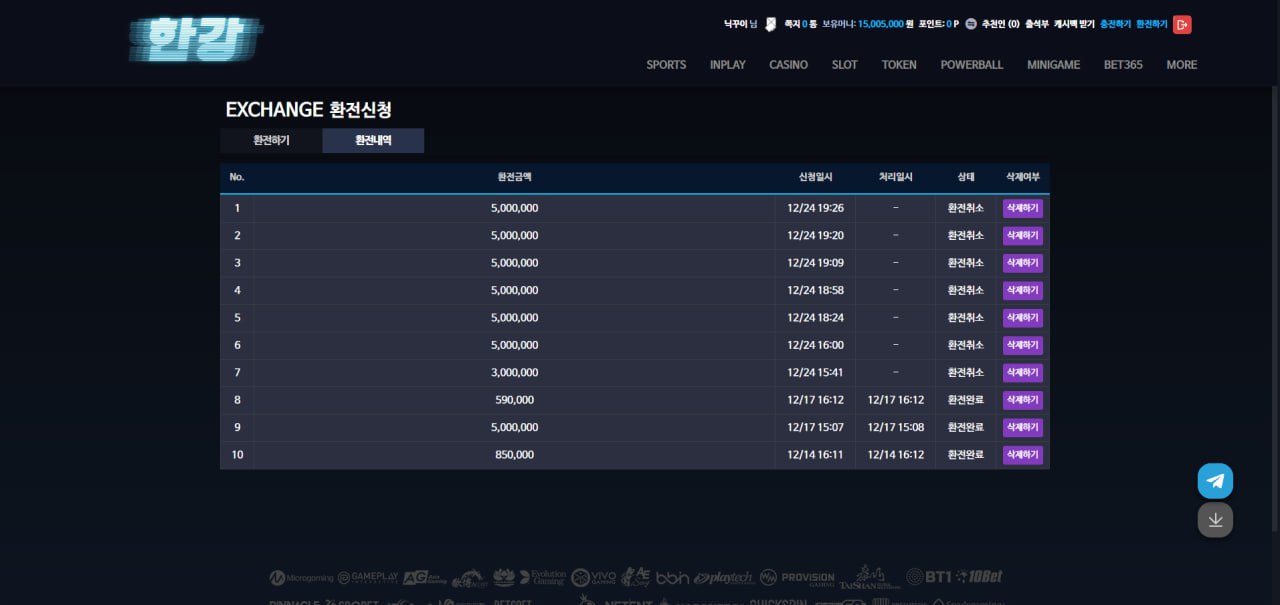The image size is (1280, 605).
Task: Delete the 590,000 withdrawal record
Action: point(1022,400)
